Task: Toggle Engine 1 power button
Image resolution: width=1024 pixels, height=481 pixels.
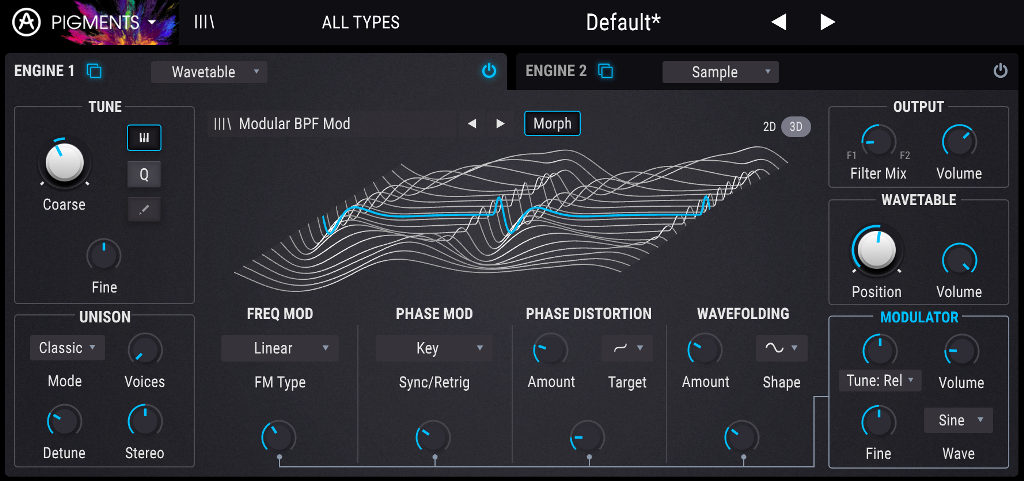Action: click(488, 71)
